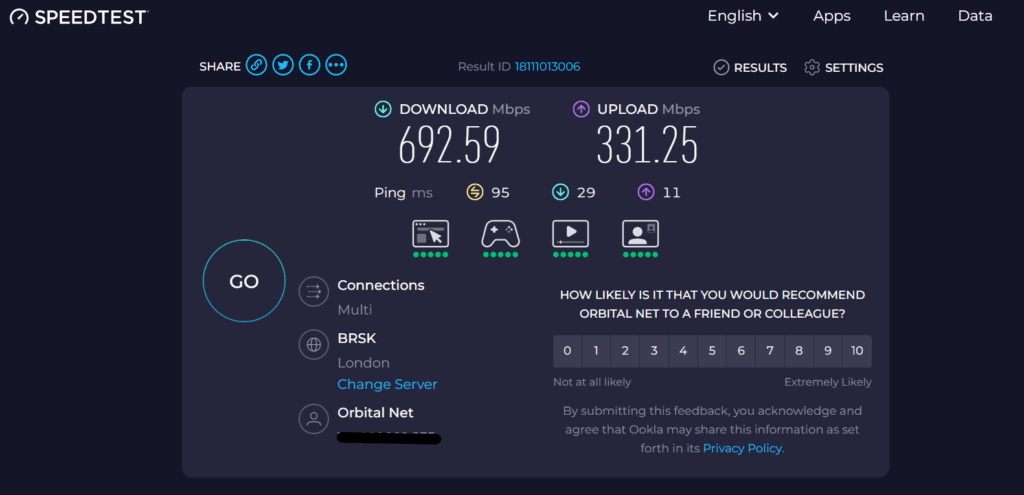Screen dimensions: 1024x495
Task: Rate recommendation score 0
Action: (567, 351)
